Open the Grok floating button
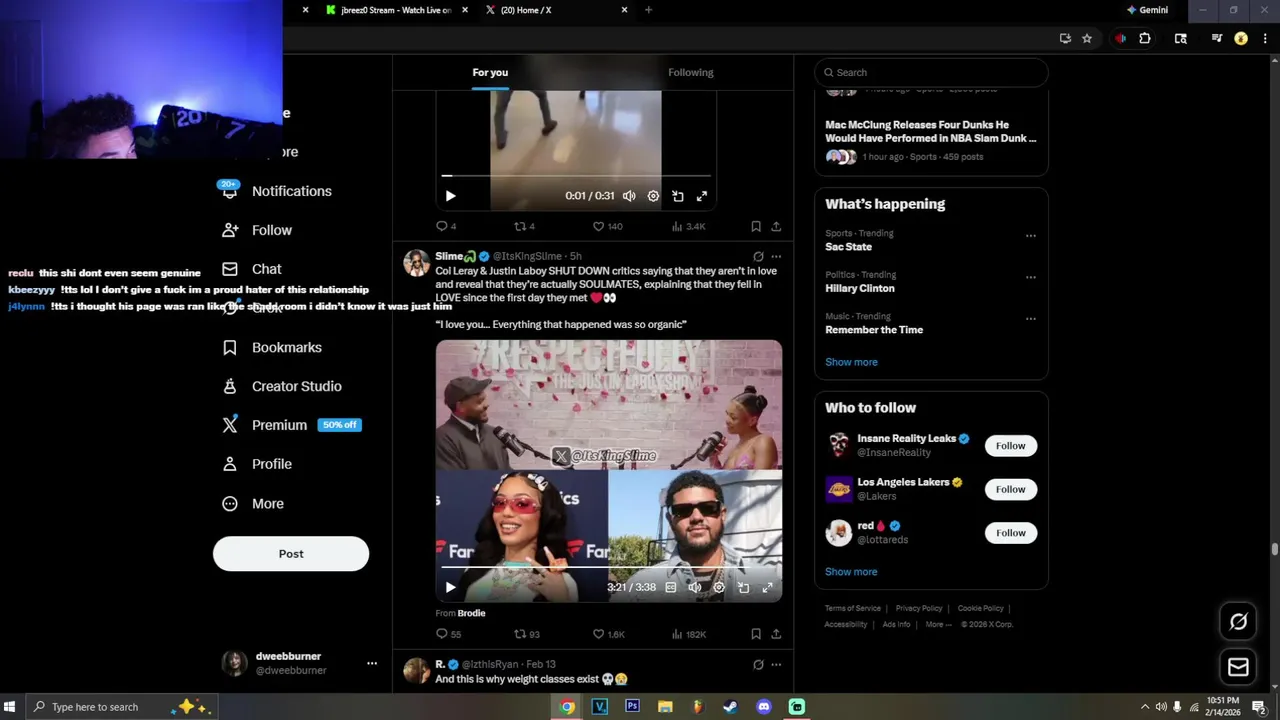Image resolution: width=1280 pixels, height=720 pixels. tap(1238, 622)
